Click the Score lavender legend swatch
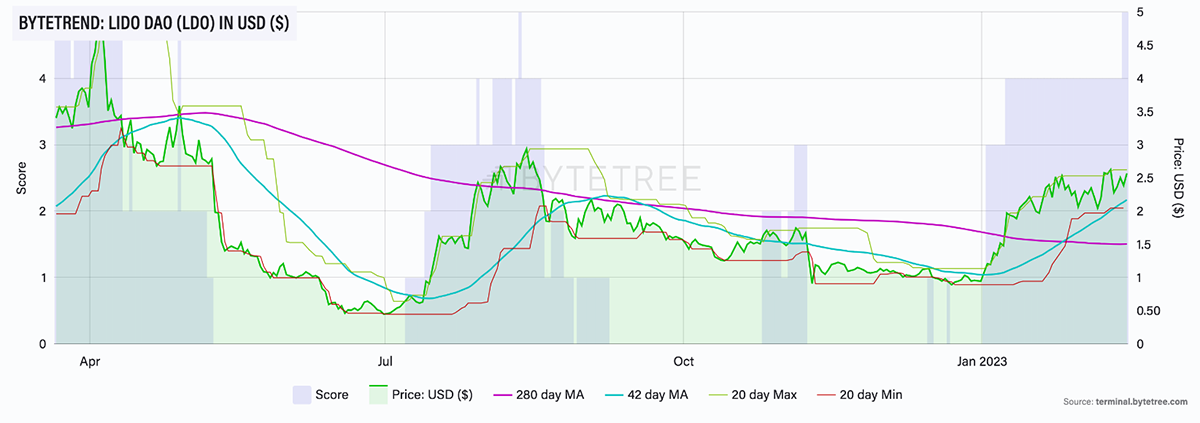This screenshot has height=423, width=1200. [x=301, y=394]
